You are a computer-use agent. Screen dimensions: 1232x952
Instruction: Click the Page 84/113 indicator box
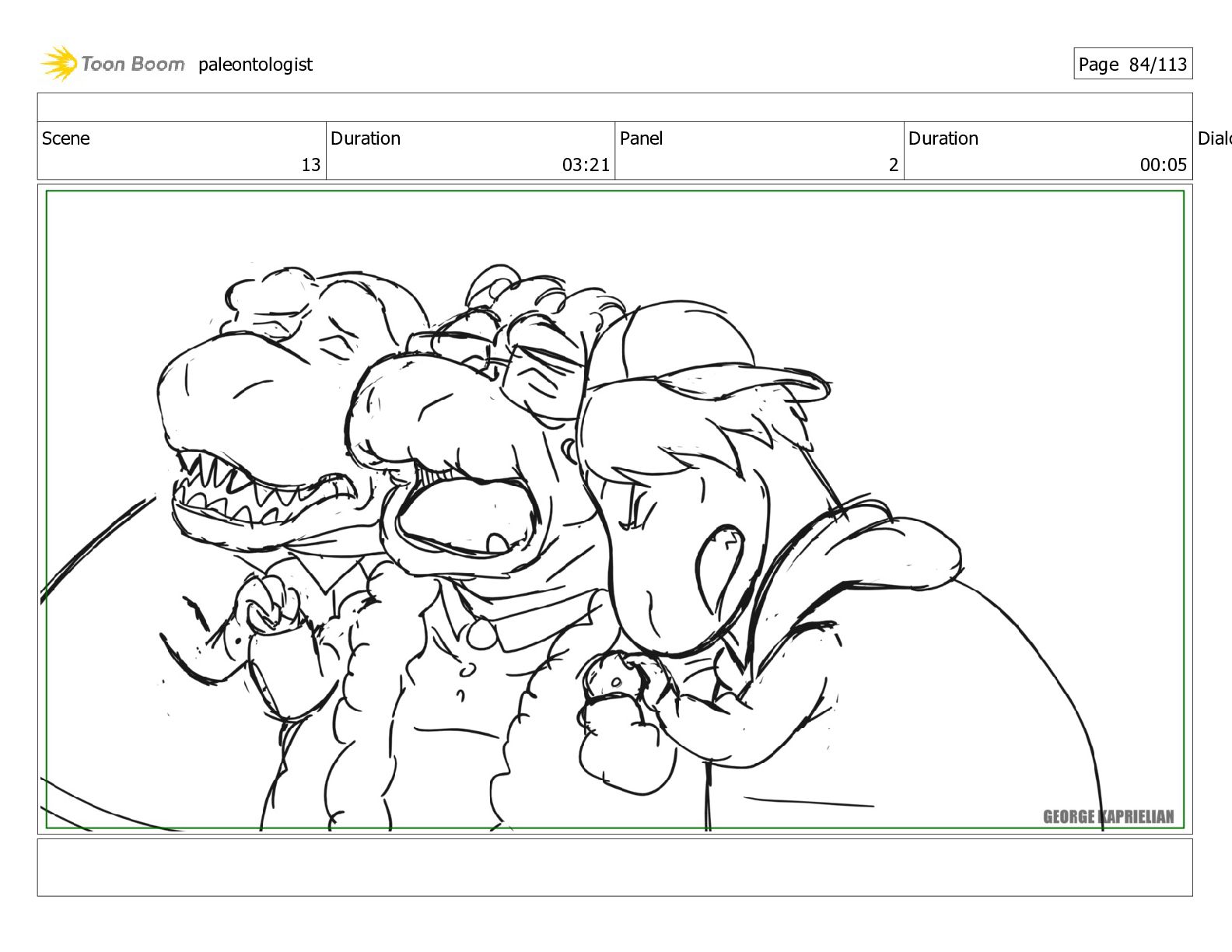[x=1132, y=64]
